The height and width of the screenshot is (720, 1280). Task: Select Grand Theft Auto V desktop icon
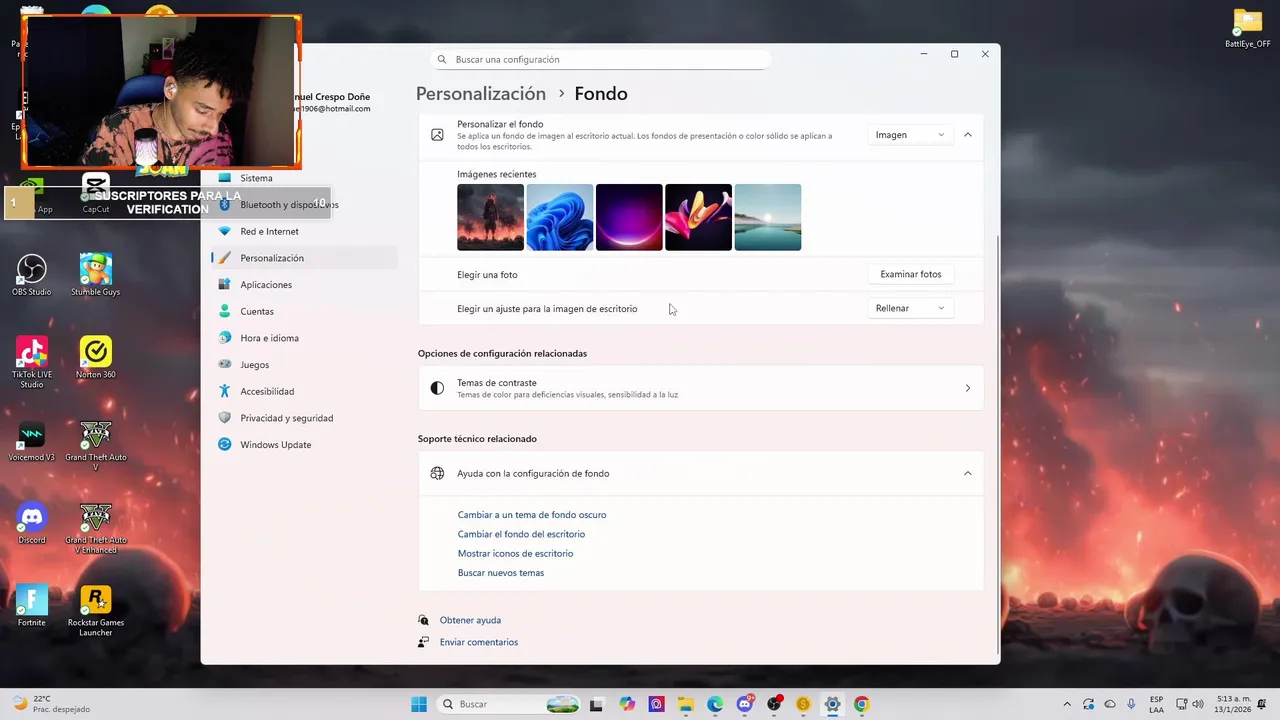coord(96,445)
